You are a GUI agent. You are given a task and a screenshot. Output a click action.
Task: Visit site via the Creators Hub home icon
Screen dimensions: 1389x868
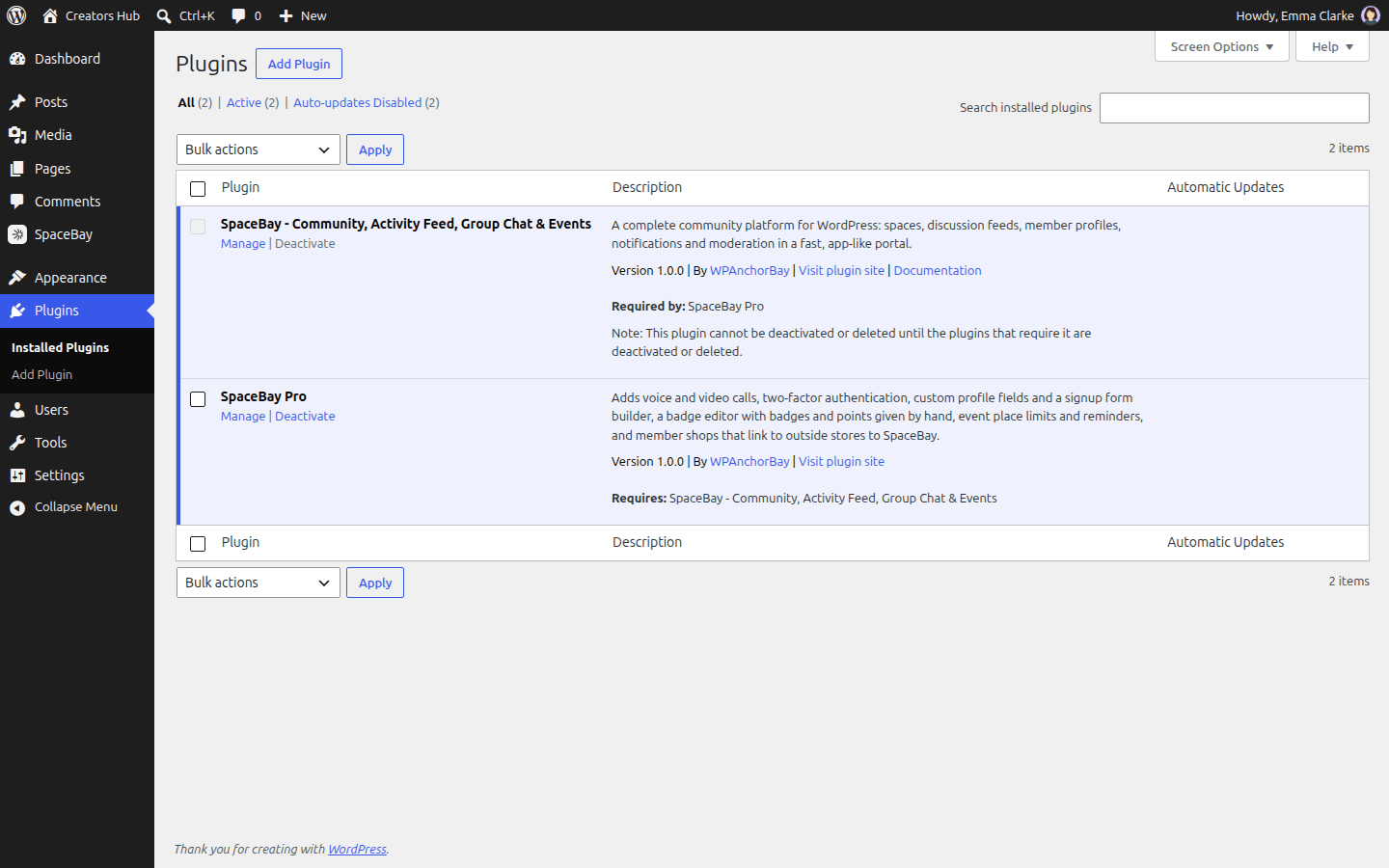tap(50, 15)
